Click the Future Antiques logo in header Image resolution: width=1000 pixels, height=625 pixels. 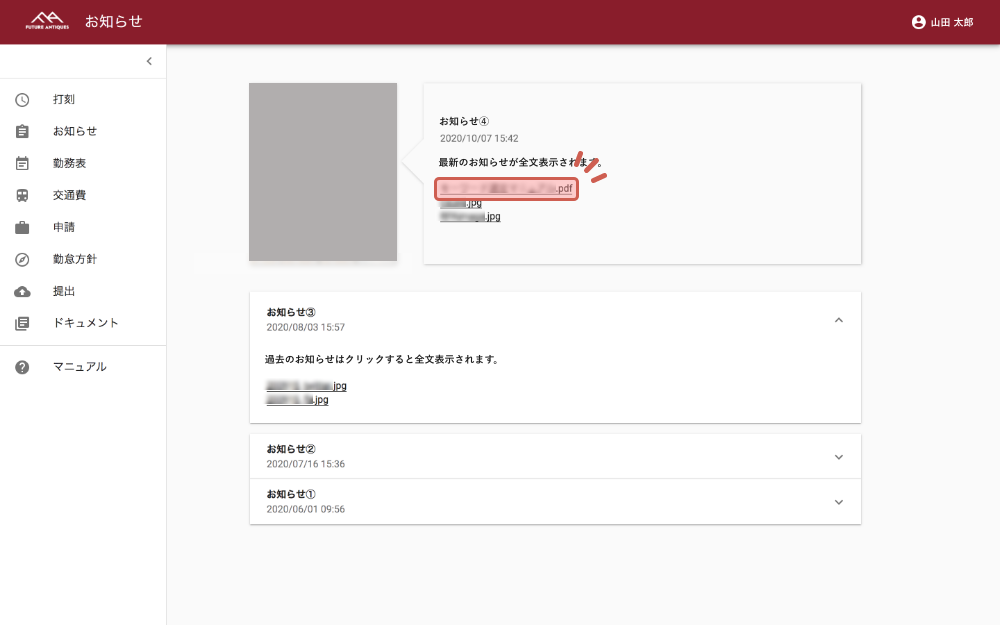47,21
